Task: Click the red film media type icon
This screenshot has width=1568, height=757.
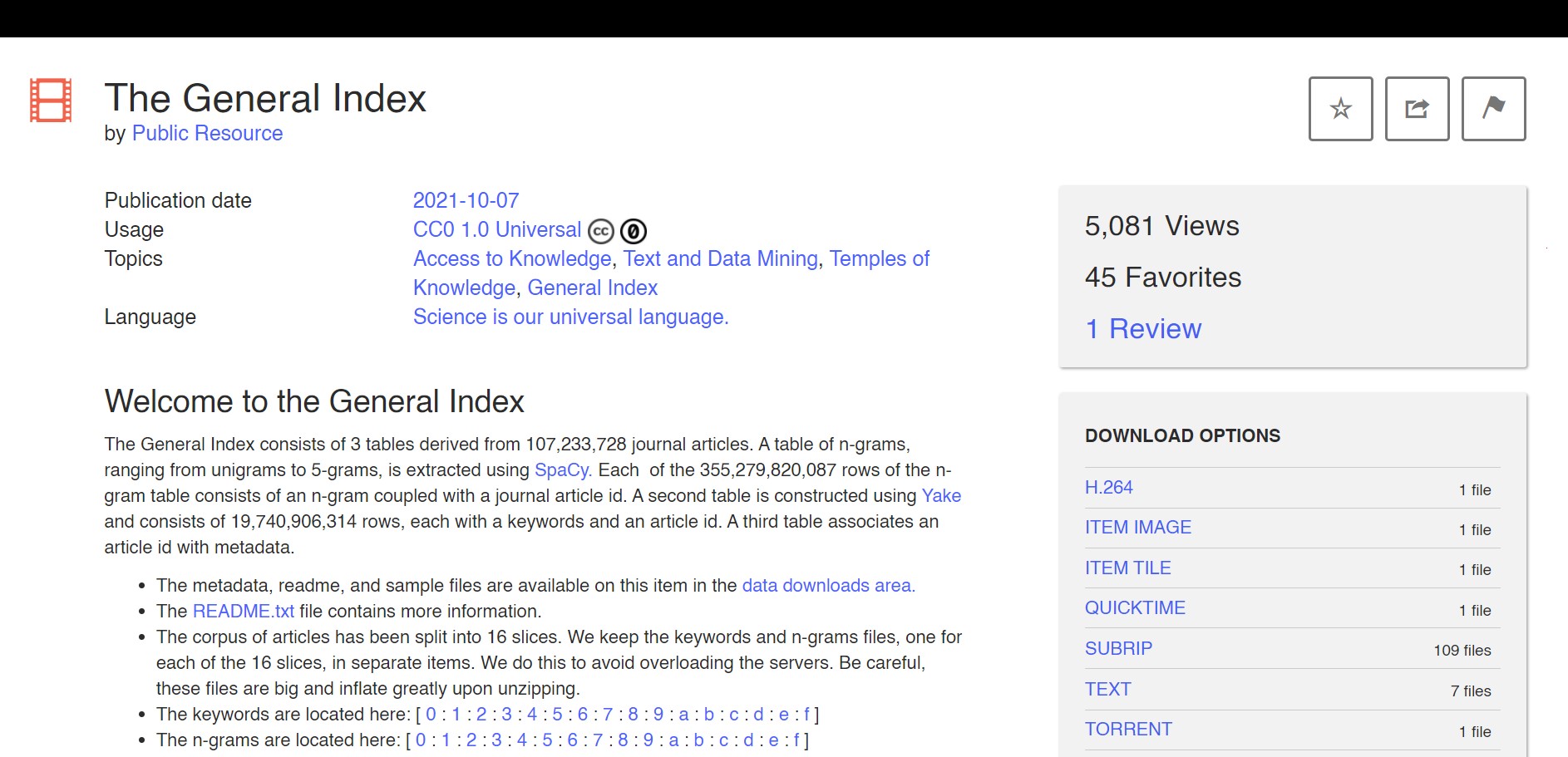Action: [x=51, y=101]
